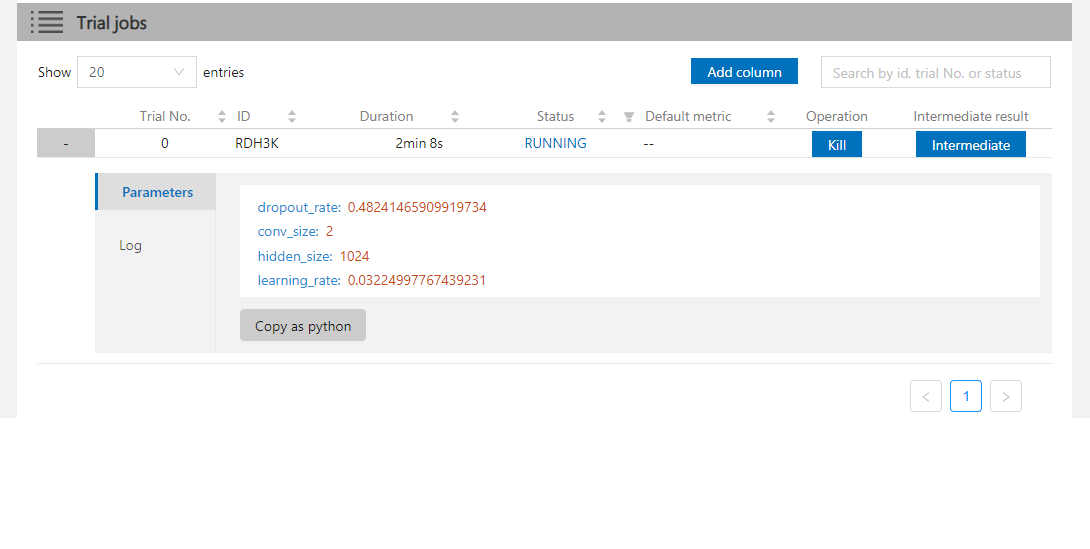Sort trials by Status arrows
This screenshot has width=1090, height=549.
coord(602,117)
